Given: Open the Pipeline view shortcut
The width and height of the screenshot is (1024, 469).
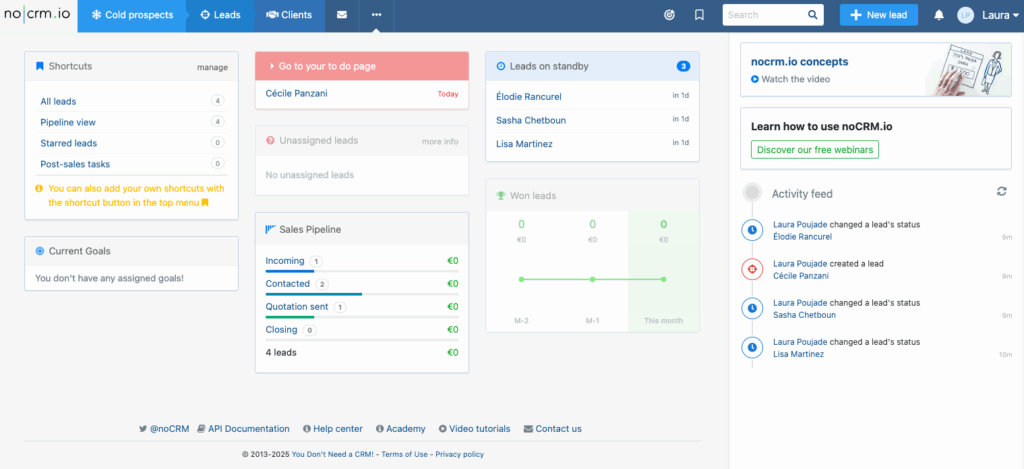Looking at the screenshot, I should click(68, 122).
